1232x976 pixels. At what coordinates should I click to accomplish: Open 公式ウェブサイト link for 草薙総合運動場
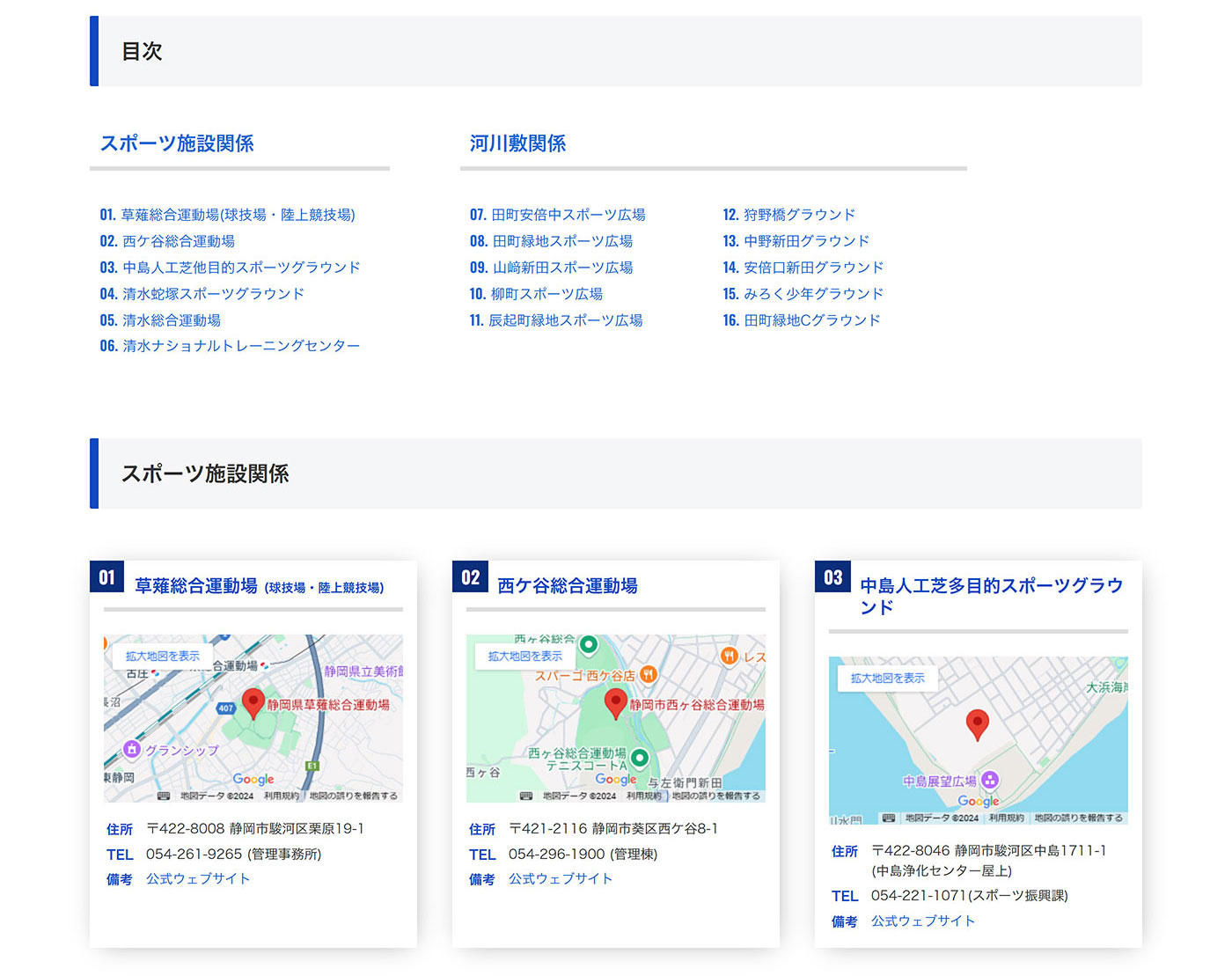tap(198, 878)
